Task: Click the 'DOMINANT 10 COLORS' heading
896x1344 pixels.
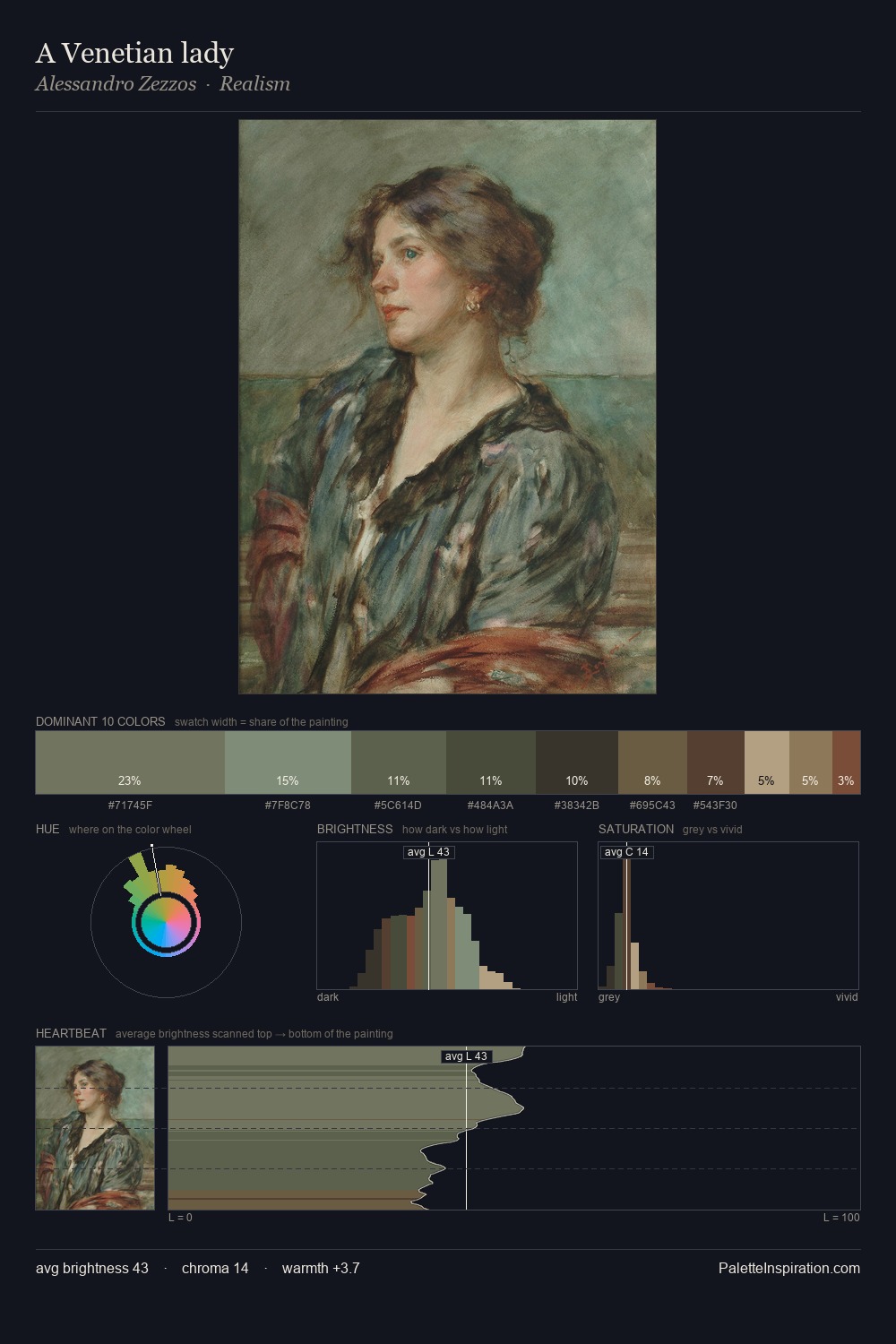Action: tap(100, 721)
